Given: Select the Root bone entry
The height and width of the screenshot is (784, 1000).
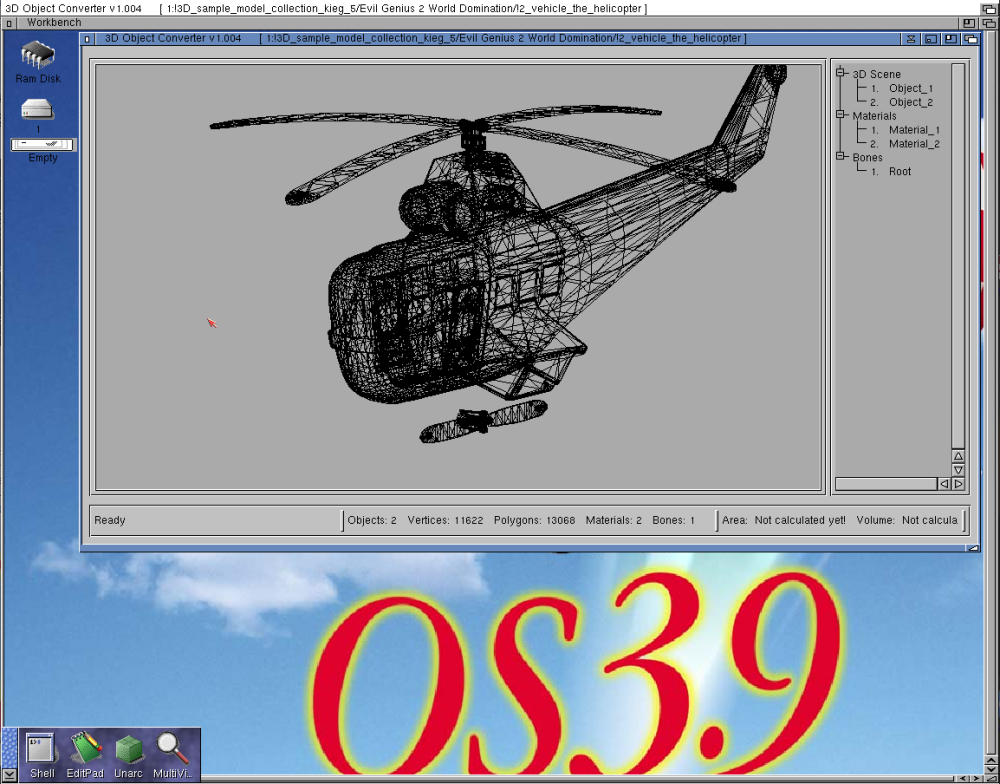Looking at the screenshot, I should tap(899, 171).
